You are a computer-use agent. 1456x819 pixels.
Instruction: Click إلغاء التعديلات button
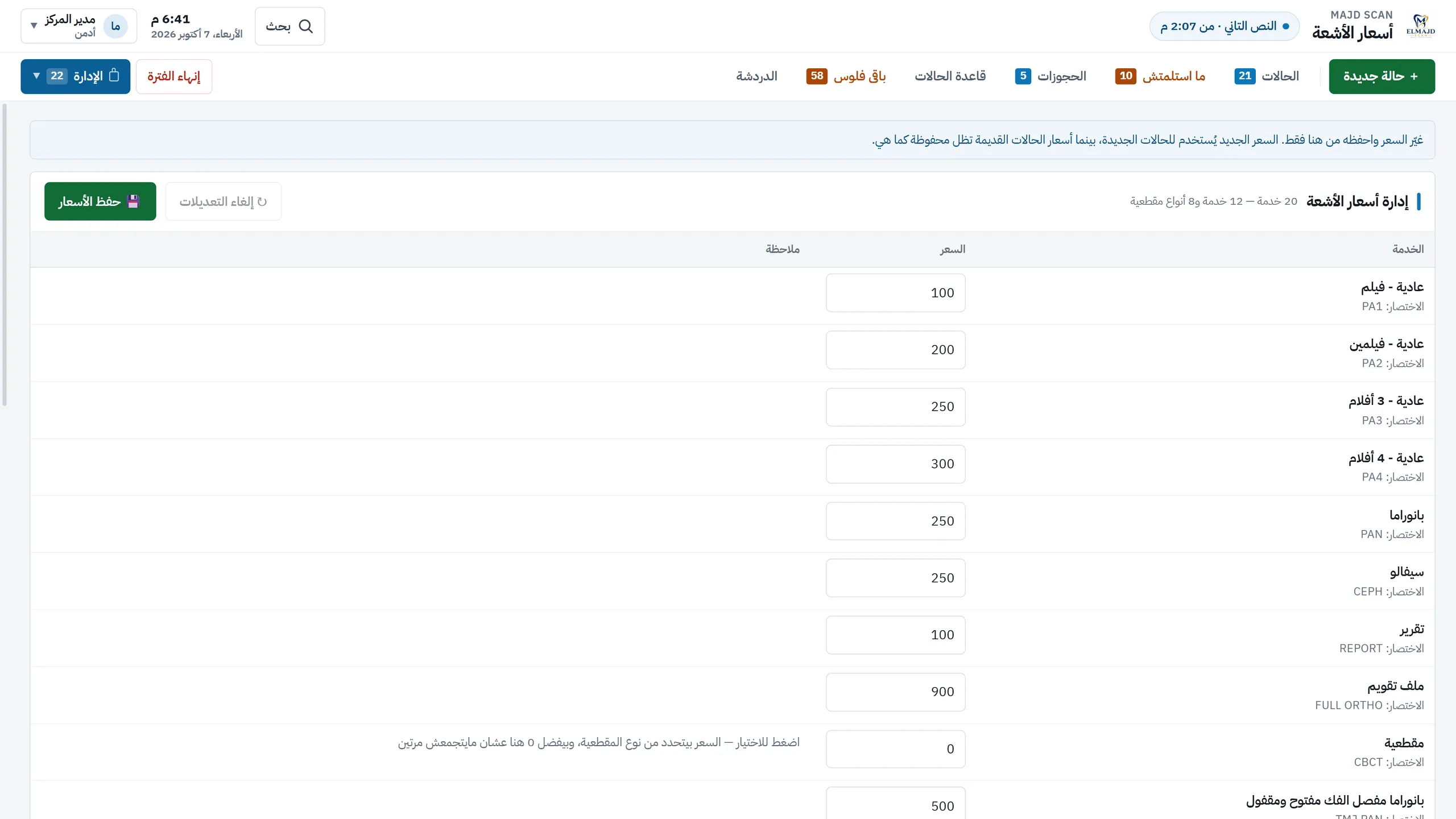point(223,201)
